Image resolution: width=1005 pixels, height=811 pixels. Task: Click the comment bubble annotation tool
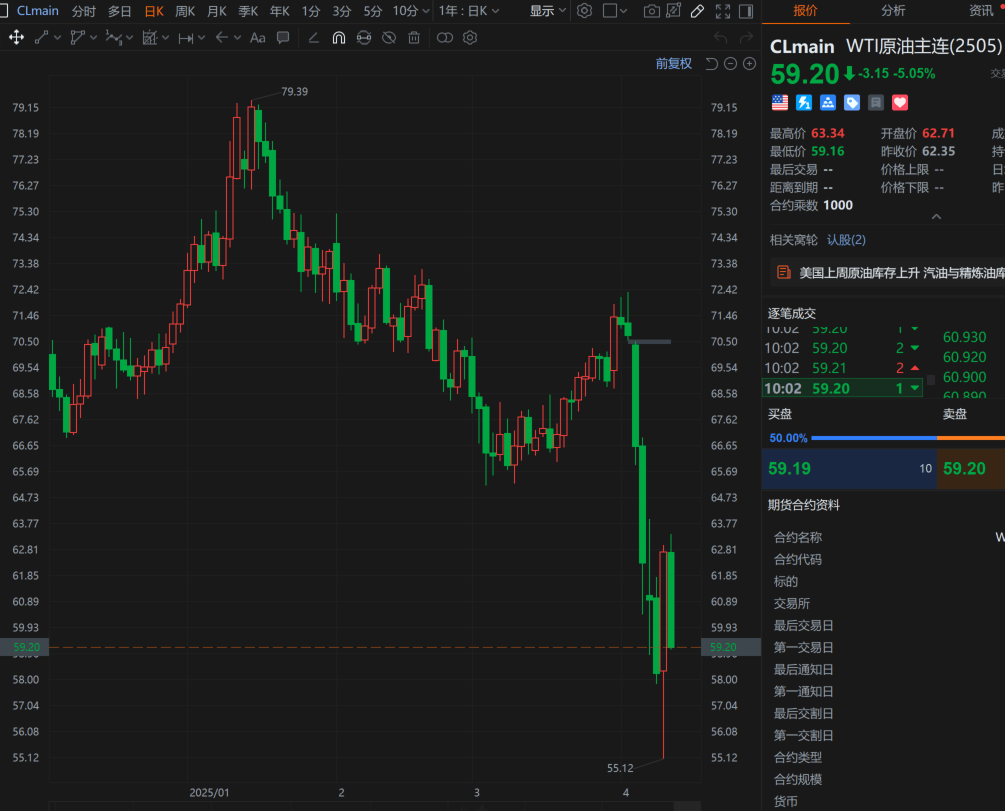tap(283, 37)
